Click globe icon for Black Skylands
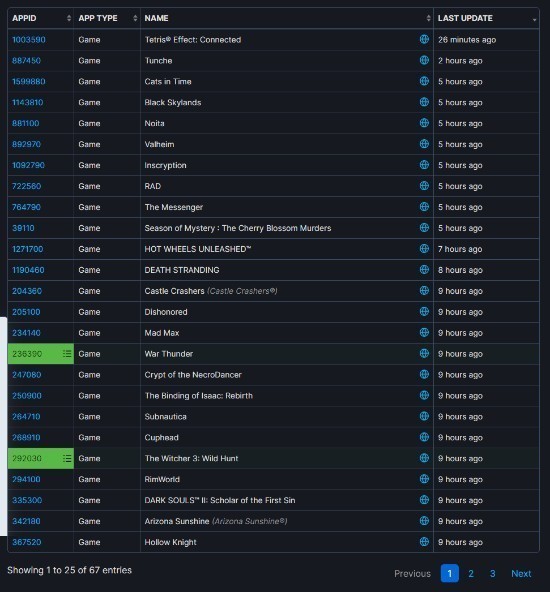The image size is (550, 592). [424, 102]
